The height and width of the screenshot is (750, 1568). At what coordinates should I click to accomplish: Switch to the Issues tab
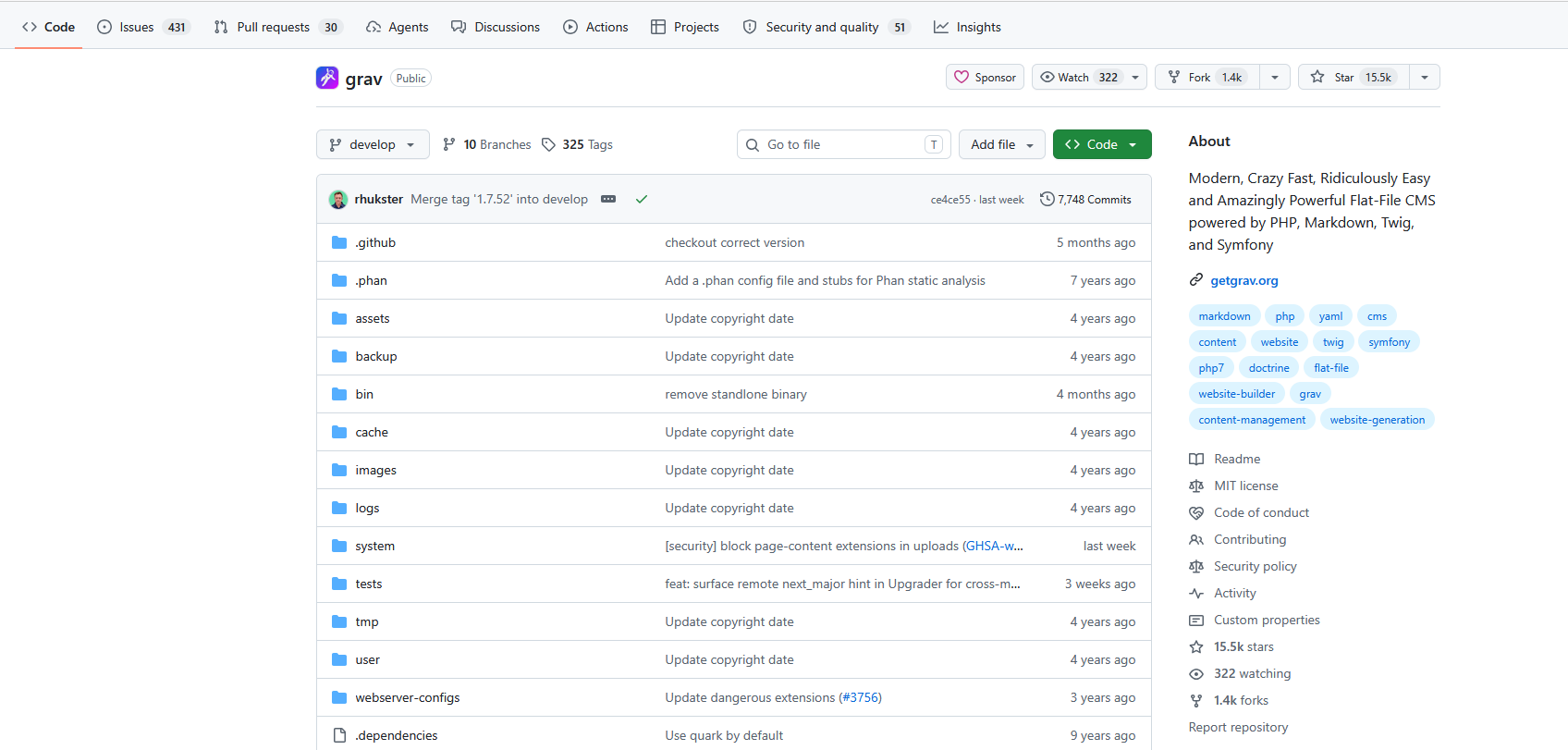[143, 27]
